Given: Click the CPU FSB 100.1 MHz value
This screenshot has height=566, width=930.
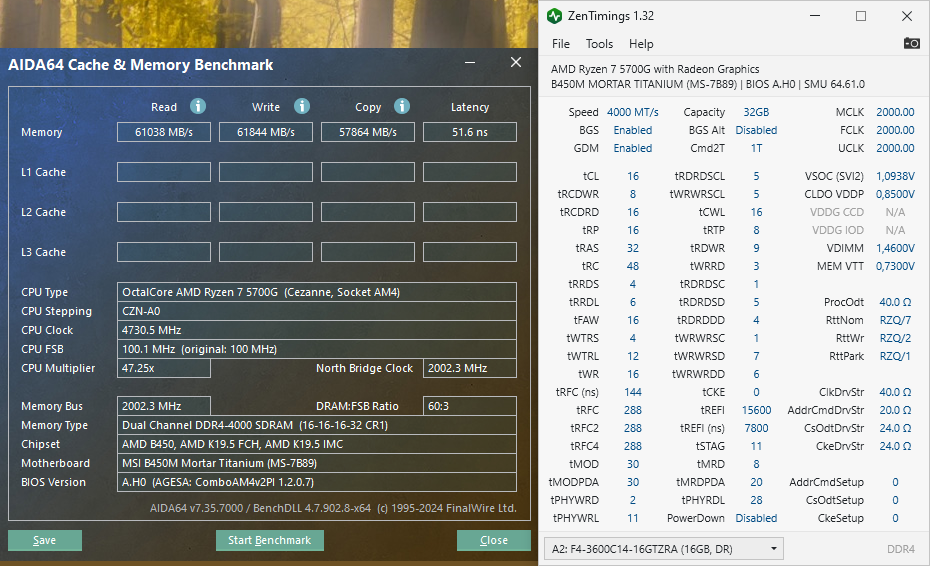Looking at the screenshot, I should click(317, 349).
